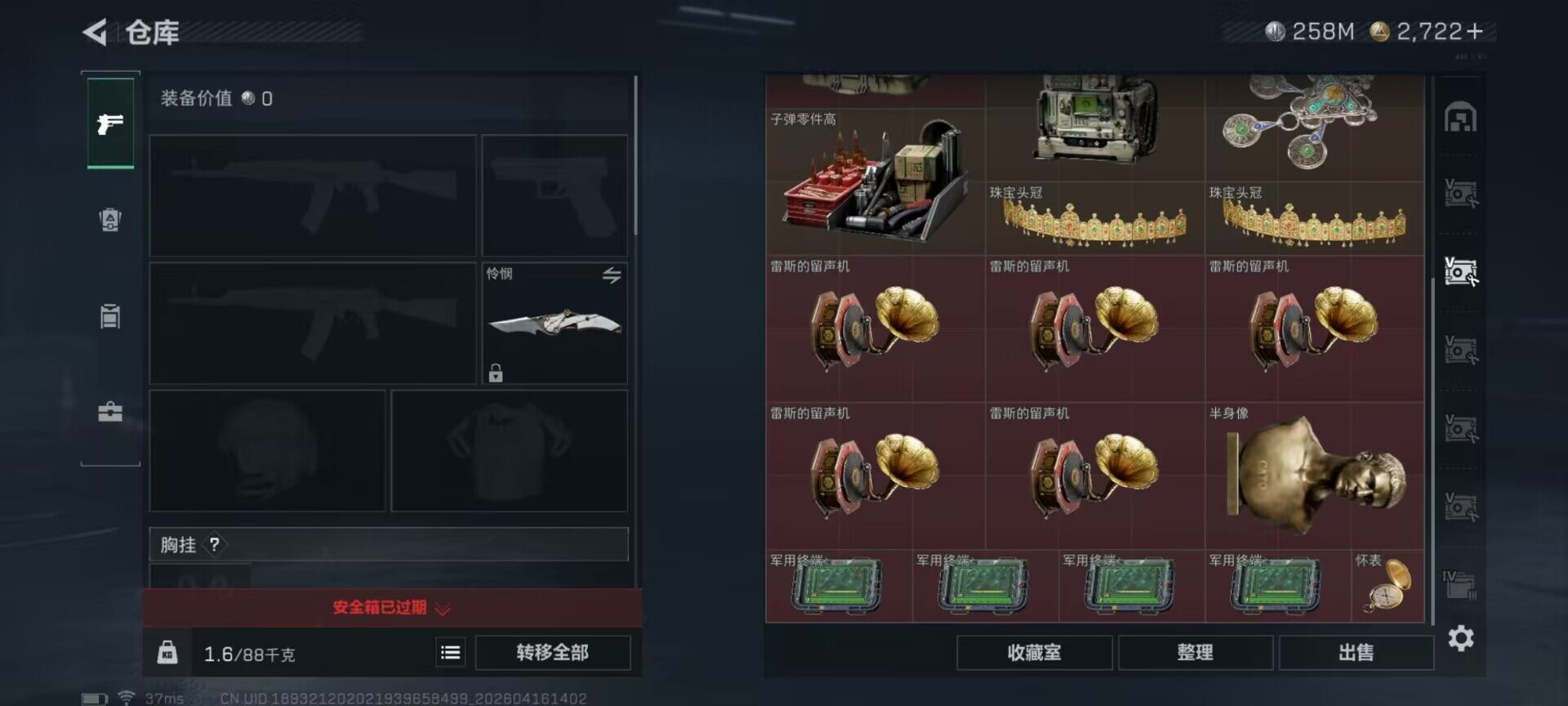Screen dimensions: 1568x706
Task: Click the plus beside 2,722 currency
Action: [x=1475, y=32]
